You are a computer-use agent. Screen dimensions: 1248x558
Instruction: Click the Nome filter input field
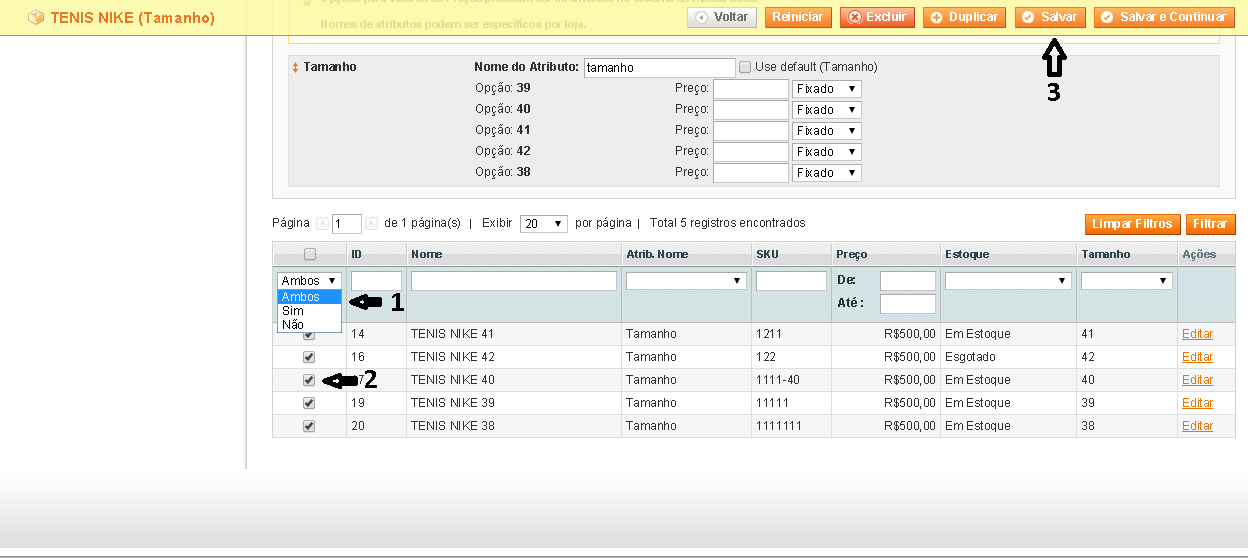pyautogui.click(x=514, y=282)
